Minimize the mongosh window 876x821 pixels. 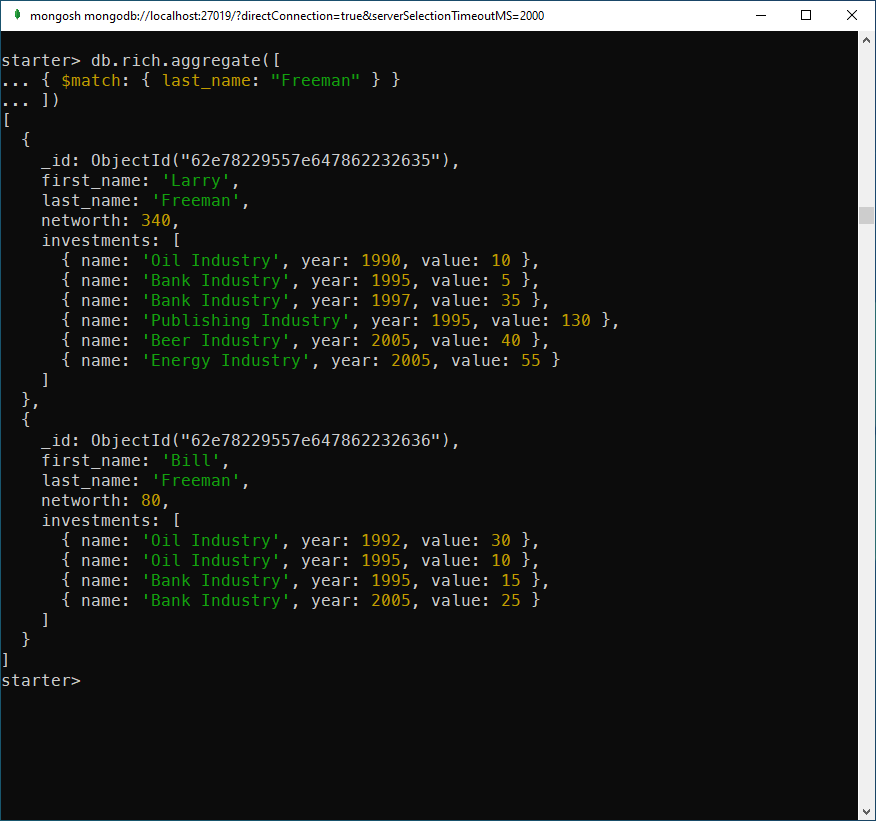coord(760,15)
